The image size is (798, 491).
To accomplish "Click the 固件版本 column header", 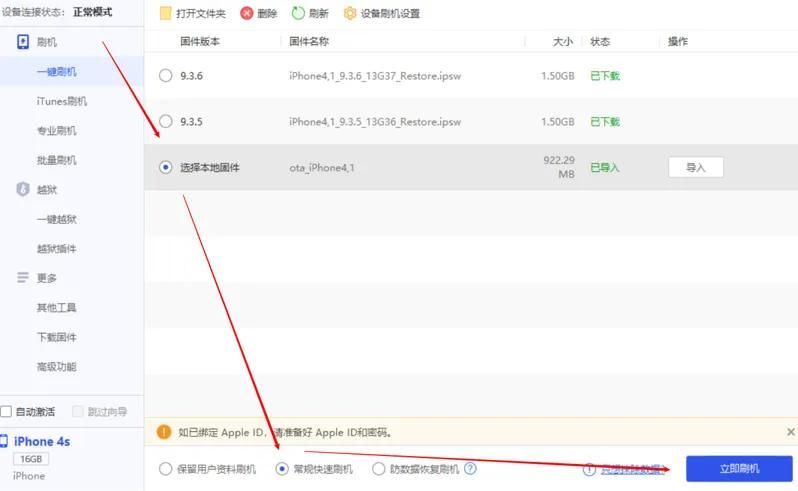I will coord(200,41).
